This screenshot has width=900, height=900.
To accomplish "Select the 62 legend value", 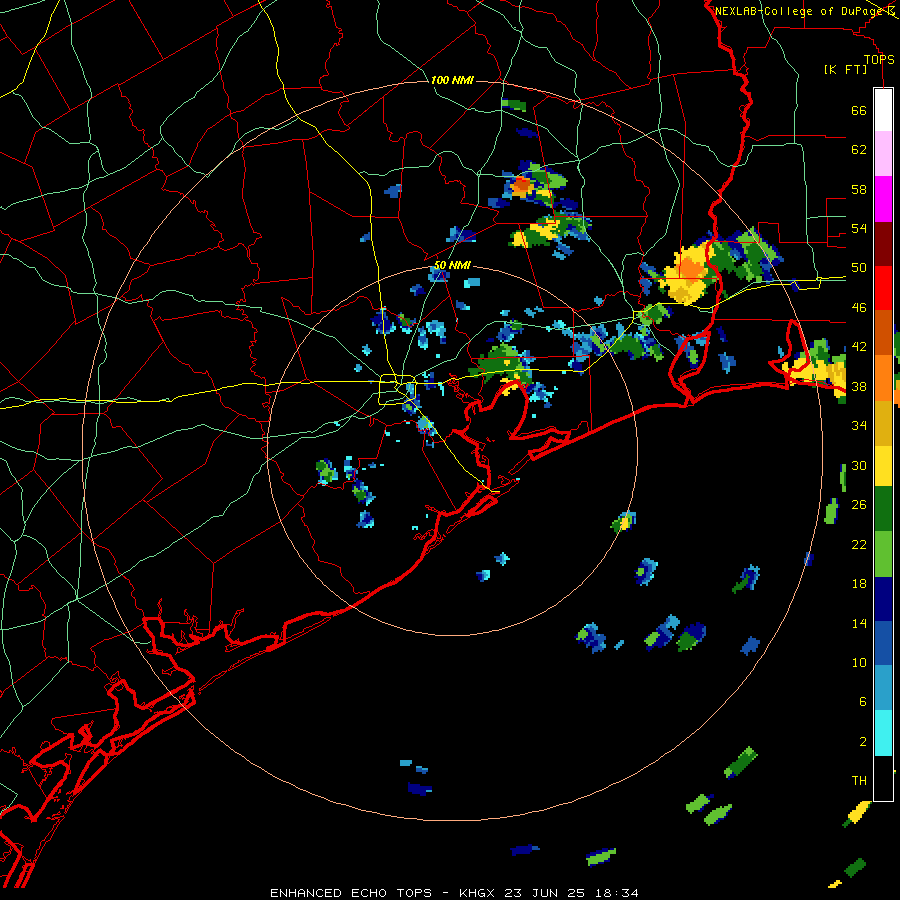I will 859,150.
